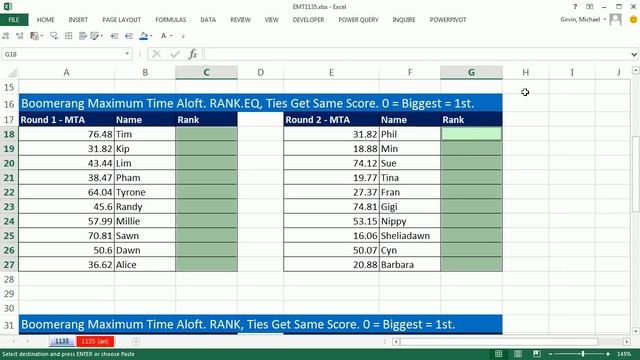Click vertical scrollbar down arrow

636,331
